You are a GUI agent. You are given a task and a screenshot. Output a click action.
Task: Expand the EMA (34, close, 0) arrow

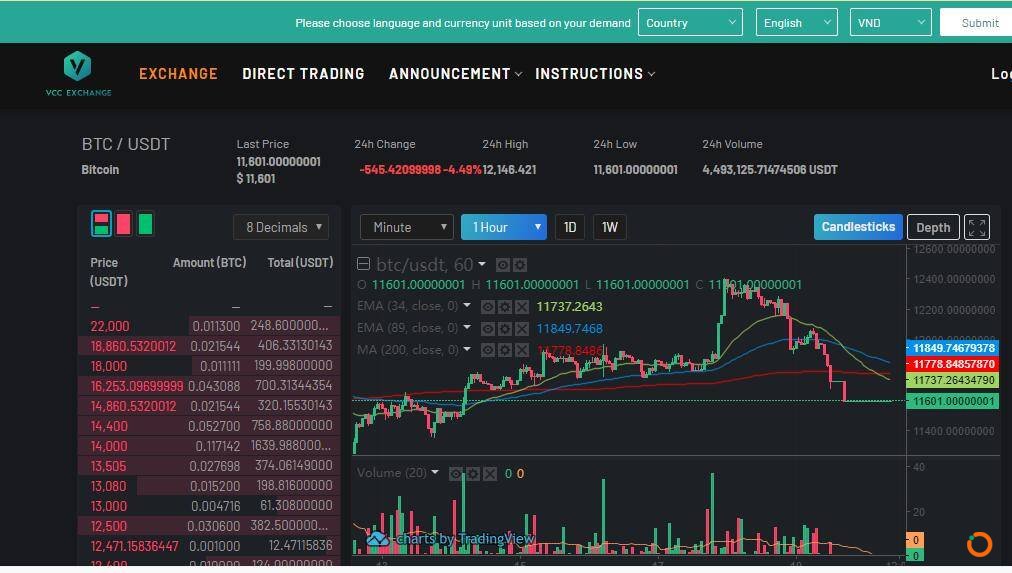click(x=467, y=306)
